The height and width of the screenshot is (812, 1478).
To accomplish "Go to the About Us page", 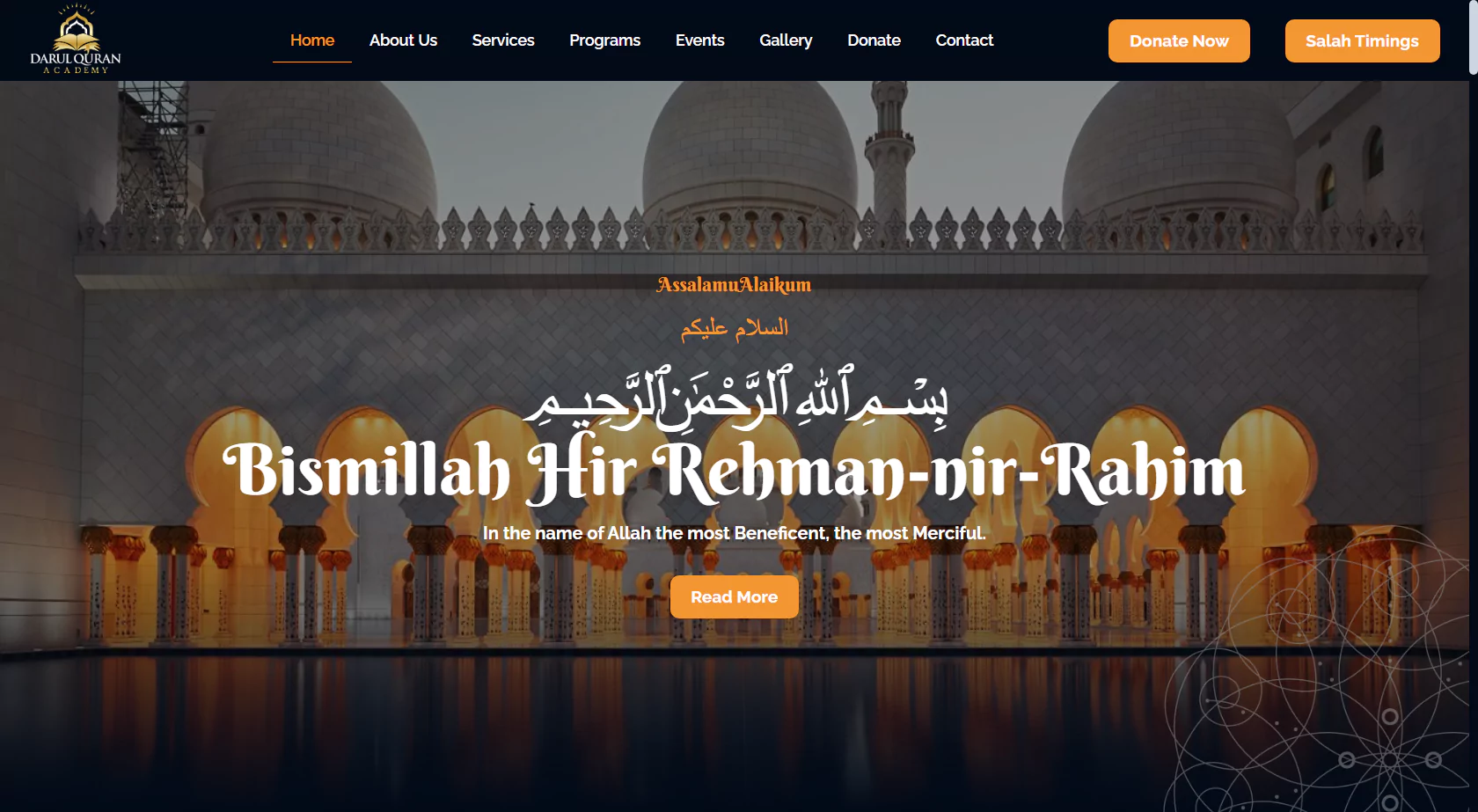I will click(x=403, y=40).
